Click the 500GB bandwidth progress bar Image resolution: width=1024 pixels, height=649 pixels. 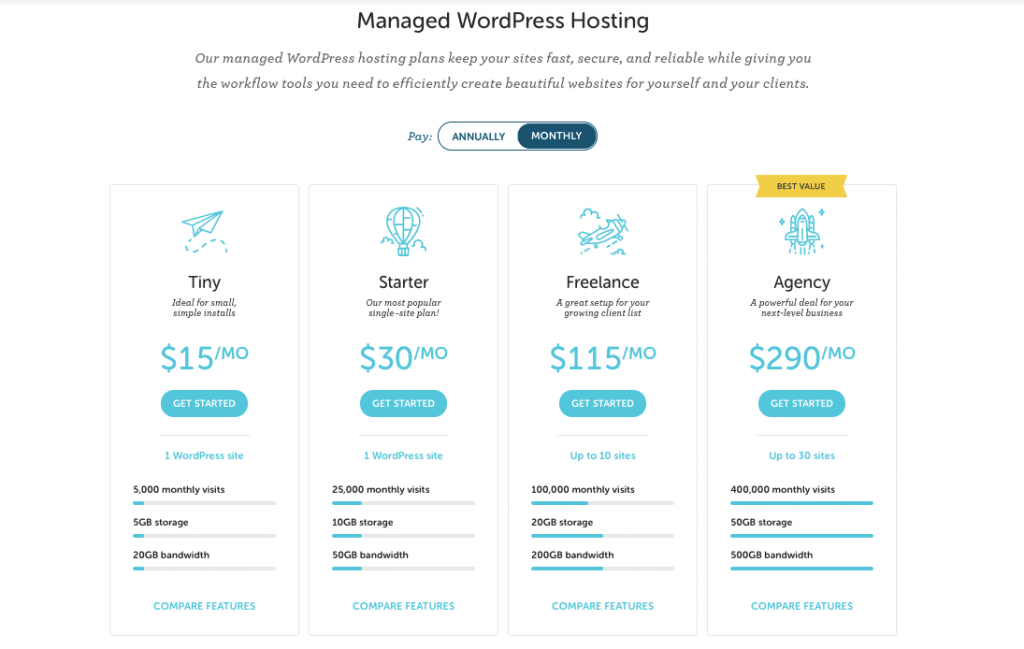pyautogui.click(x=802, y=568)
